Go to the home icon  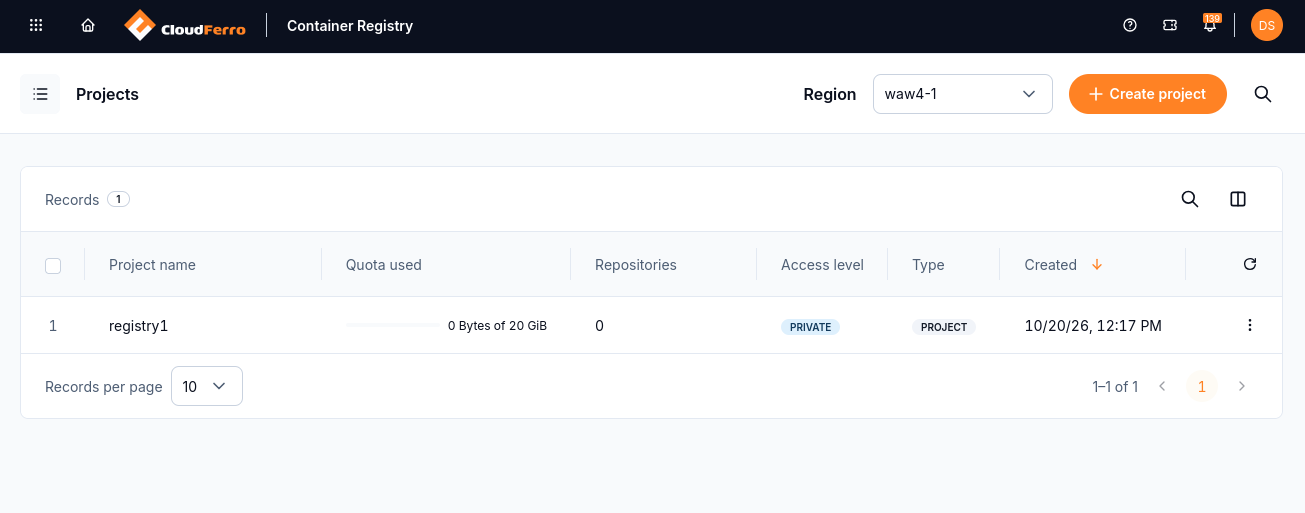tap(88, 26)
